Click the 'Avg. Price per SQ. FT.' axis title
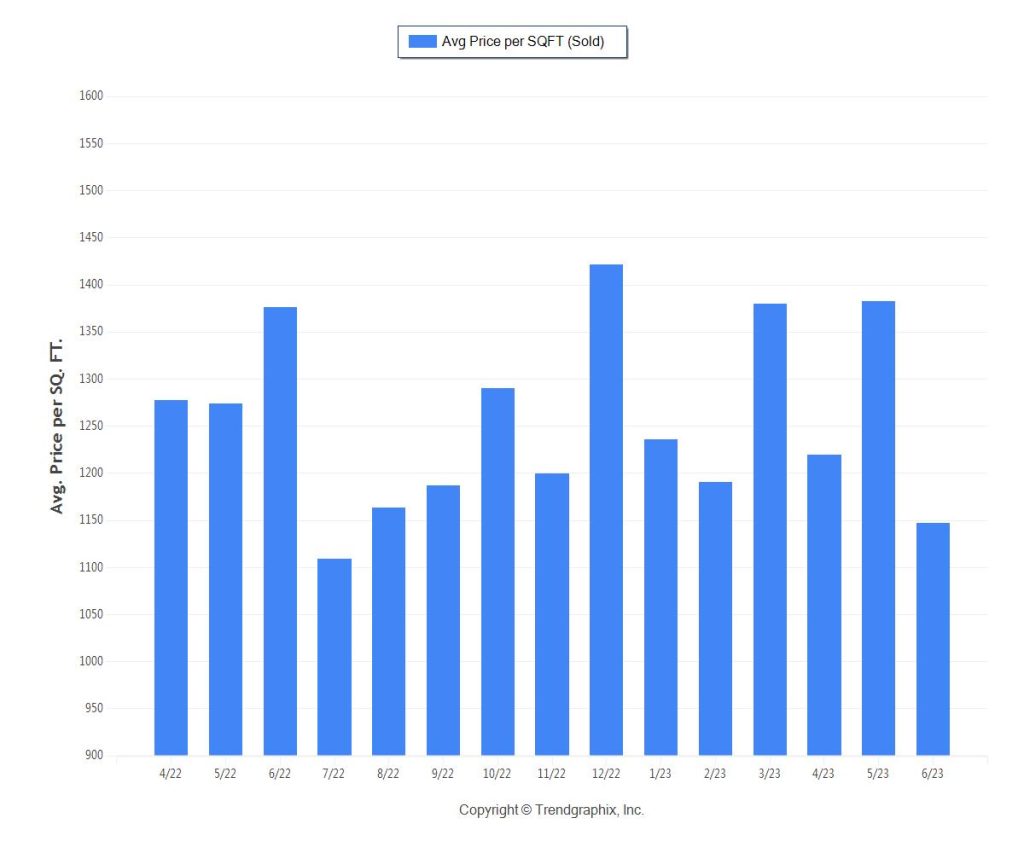 pyautogui.click(x=57, y=426)
